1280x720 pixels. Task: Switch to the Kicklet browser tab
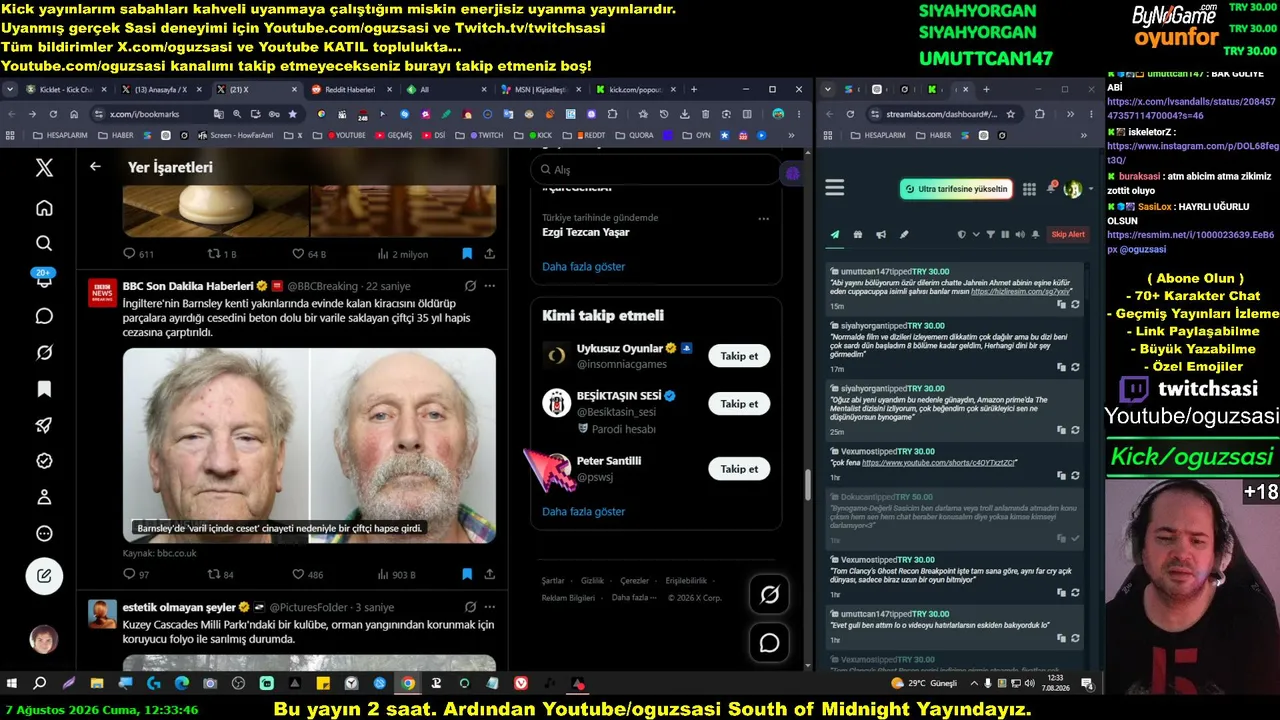pos(66,89)
